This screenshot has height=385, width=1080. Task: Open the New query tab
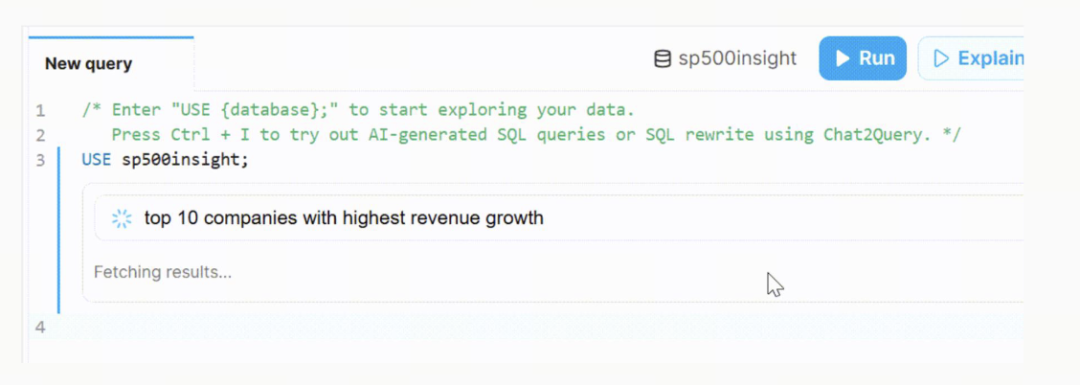[x=88, y=64]
